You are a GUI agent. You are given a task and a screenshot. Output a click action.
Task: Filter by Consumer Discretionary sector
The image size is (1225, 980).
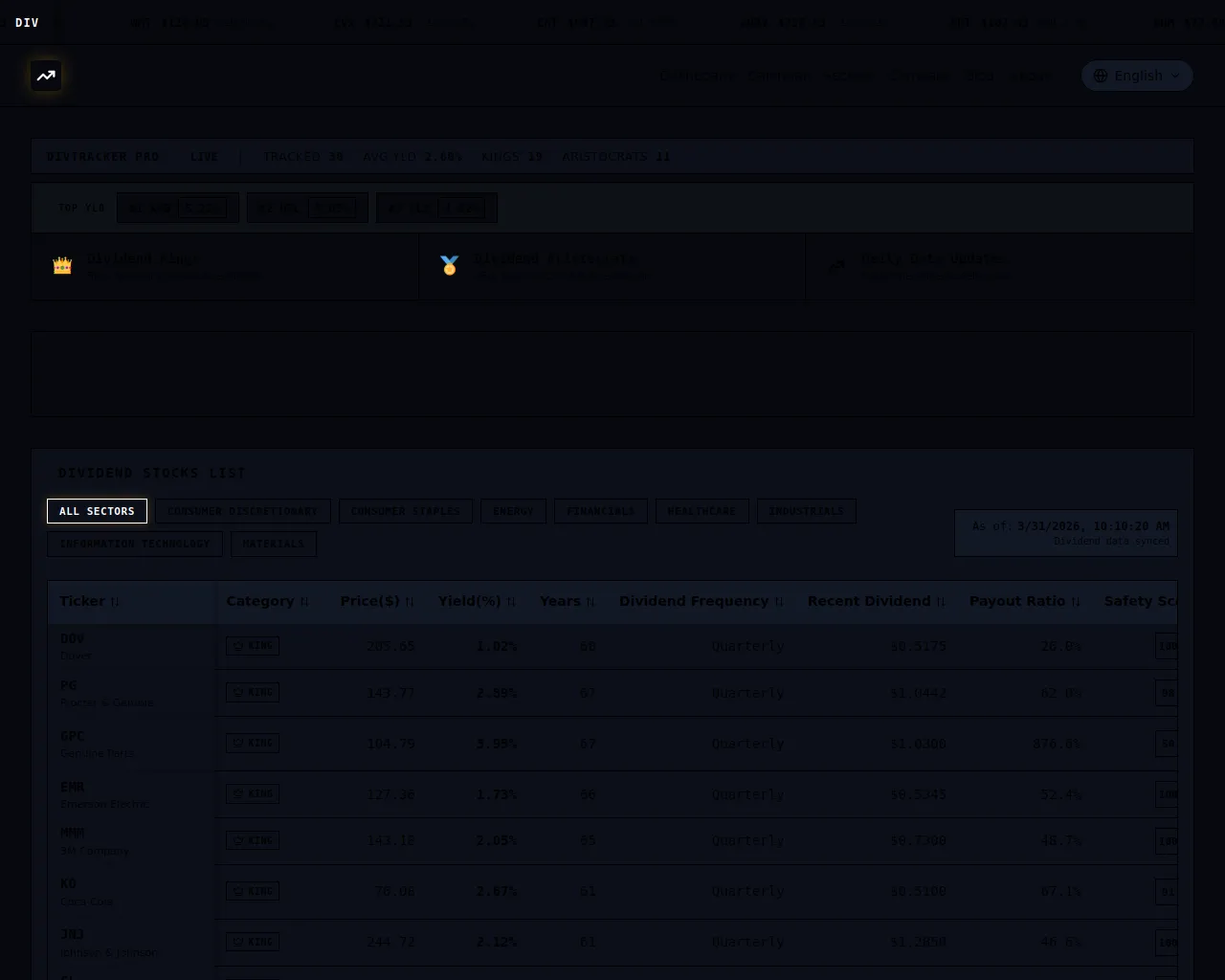(242, 511)
